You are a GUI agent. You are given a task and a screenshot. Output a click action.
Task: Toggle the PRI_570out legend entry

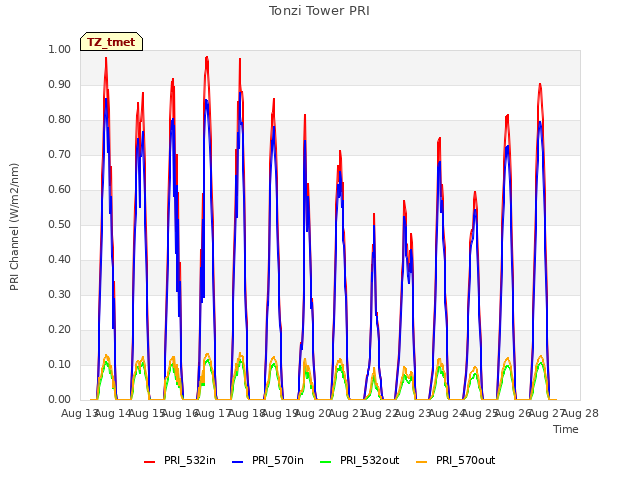[456, 460]
